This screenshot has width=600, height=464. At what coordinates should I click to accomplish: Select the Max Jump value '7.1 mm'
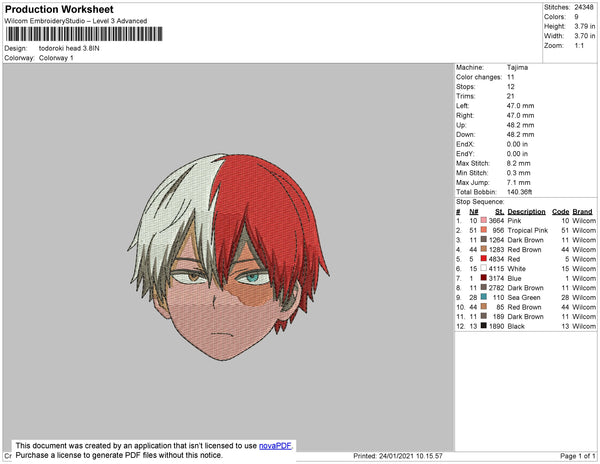(x=518, y=182)
